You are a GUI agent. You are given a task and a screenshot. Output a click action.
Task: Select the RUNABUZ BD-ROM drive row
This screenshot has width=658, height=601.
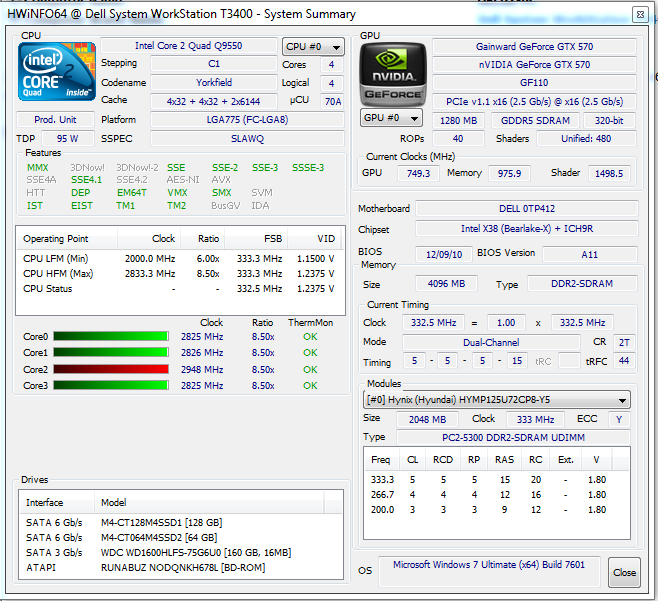181,568
